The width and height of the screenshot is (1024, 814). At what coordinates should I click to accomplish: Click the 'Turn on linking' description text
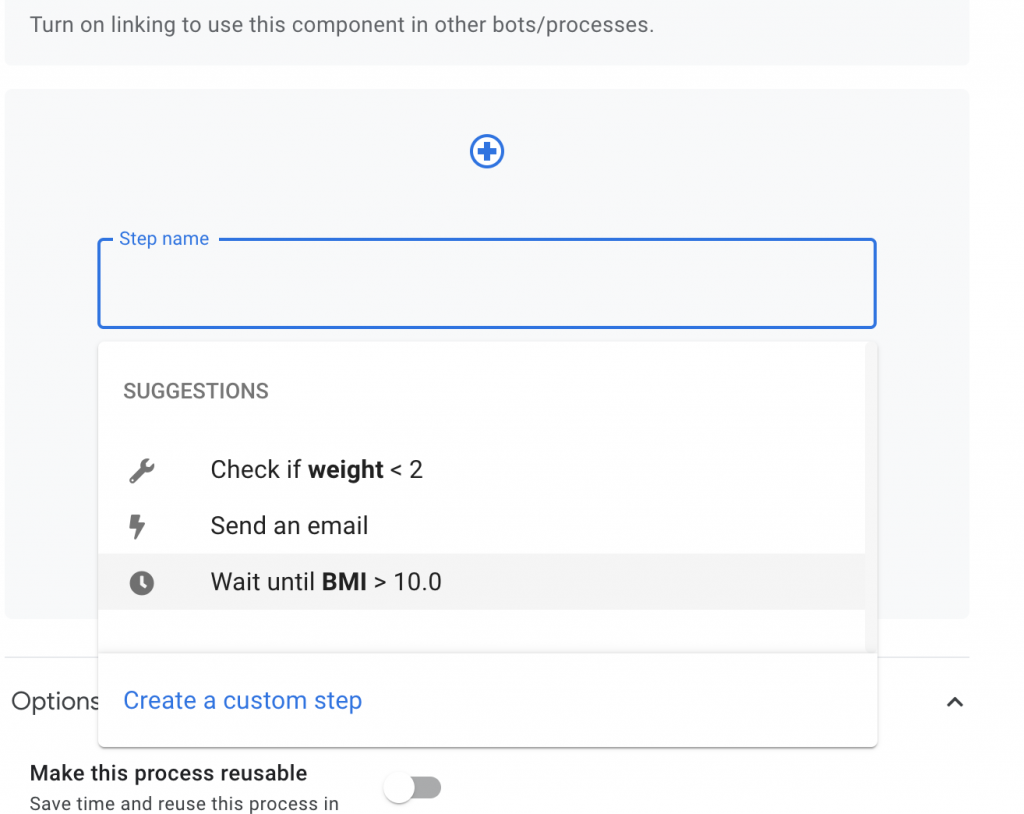342,25
